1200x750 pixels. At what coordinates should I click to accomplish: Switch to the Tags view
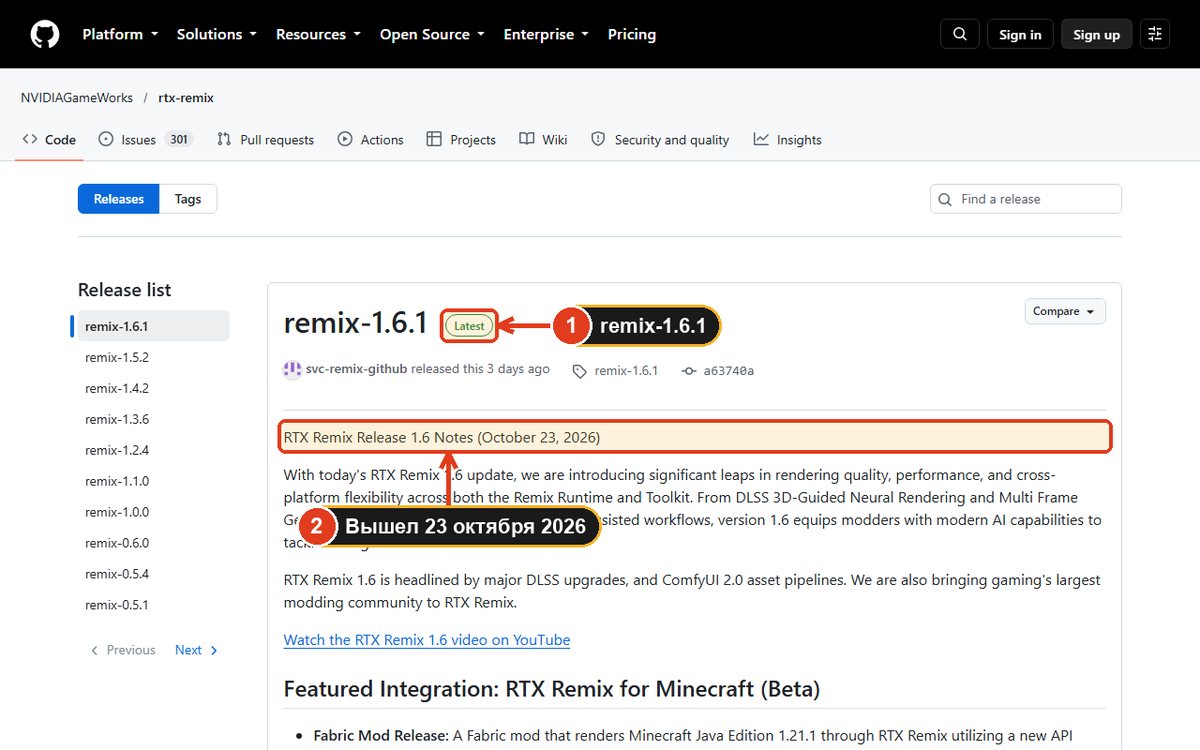[188, 199]
